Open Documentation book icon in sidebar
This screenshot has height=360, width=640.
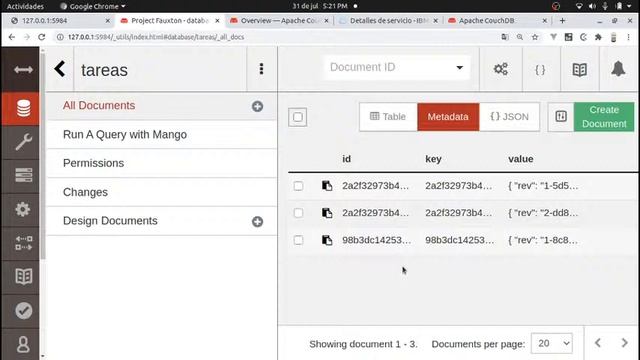[x=23, y=276]
